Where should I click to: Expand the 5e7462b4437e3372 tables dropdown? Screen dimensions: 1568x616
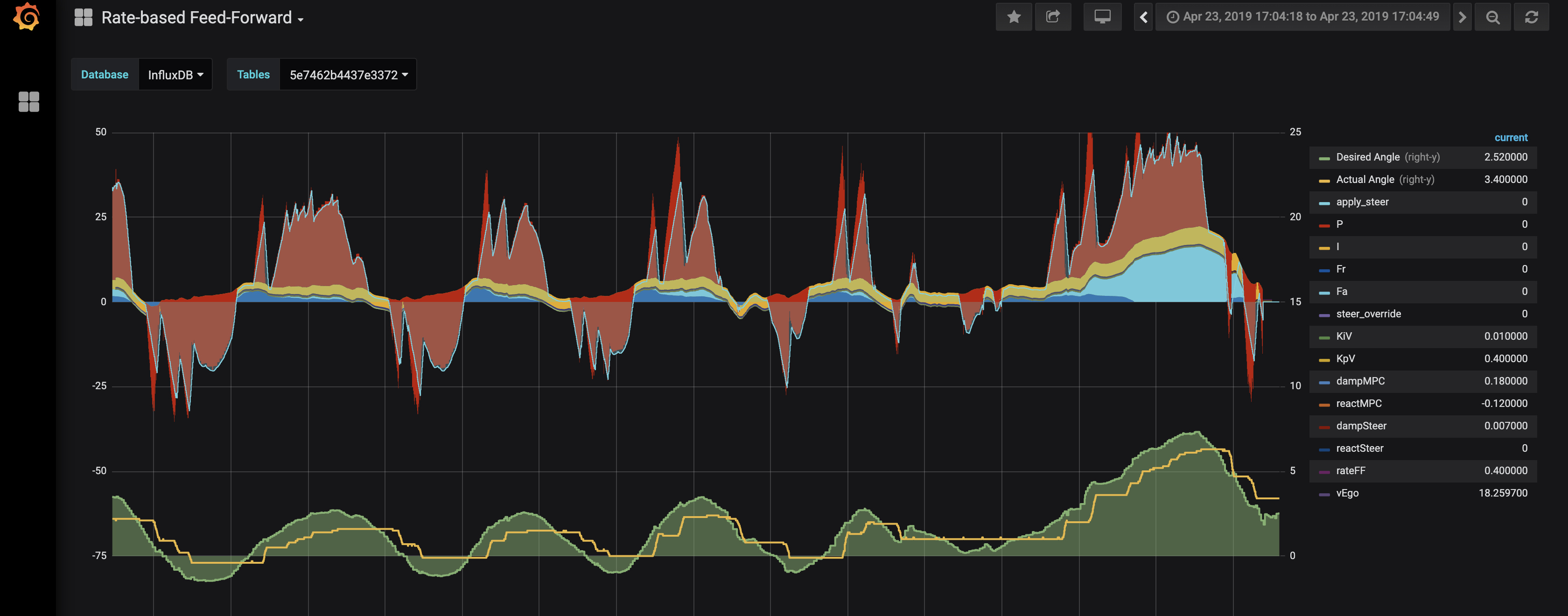(348, 75)
